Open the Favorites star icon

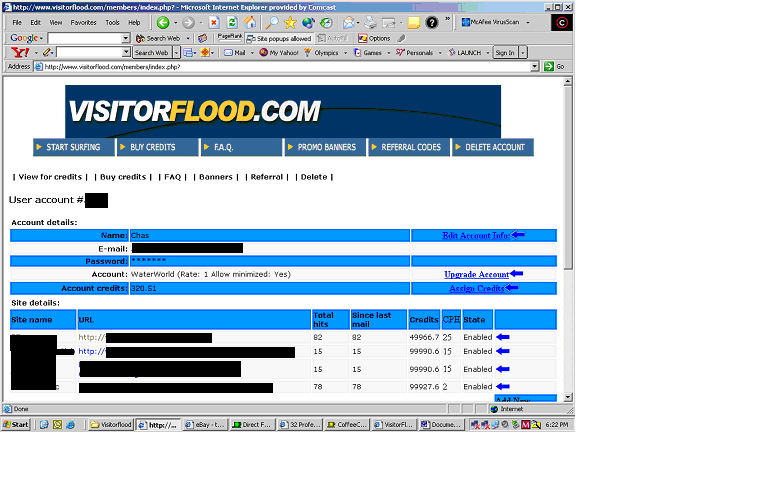[290, 22]
